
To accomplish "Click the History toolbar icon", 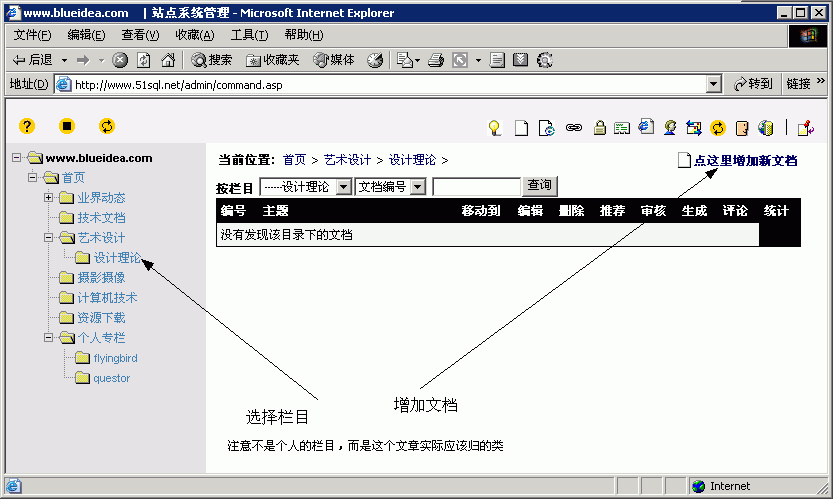I will click(x=375, y=60).
